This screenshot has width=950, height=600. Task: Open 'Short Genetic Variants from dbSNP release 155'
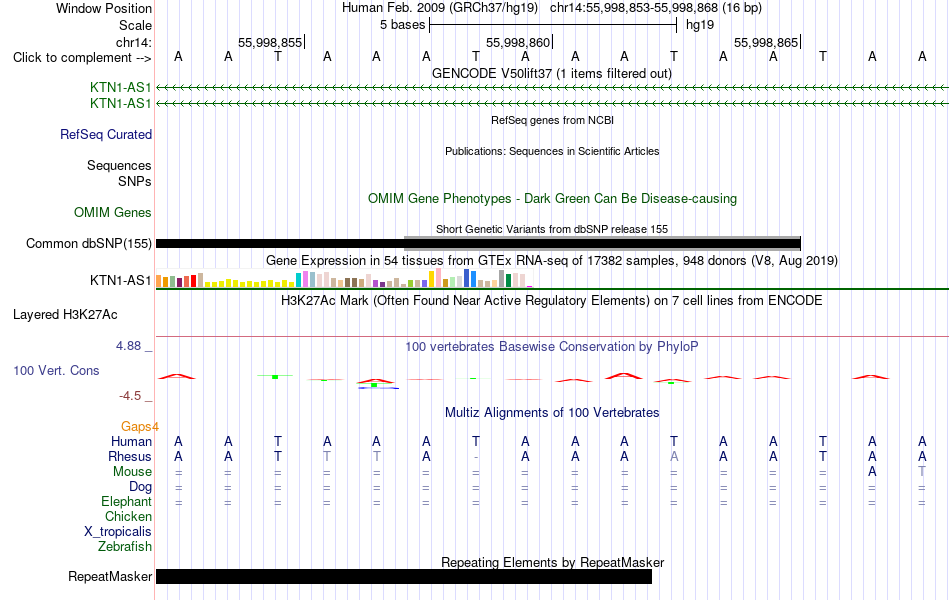click(x=552, y=229)
